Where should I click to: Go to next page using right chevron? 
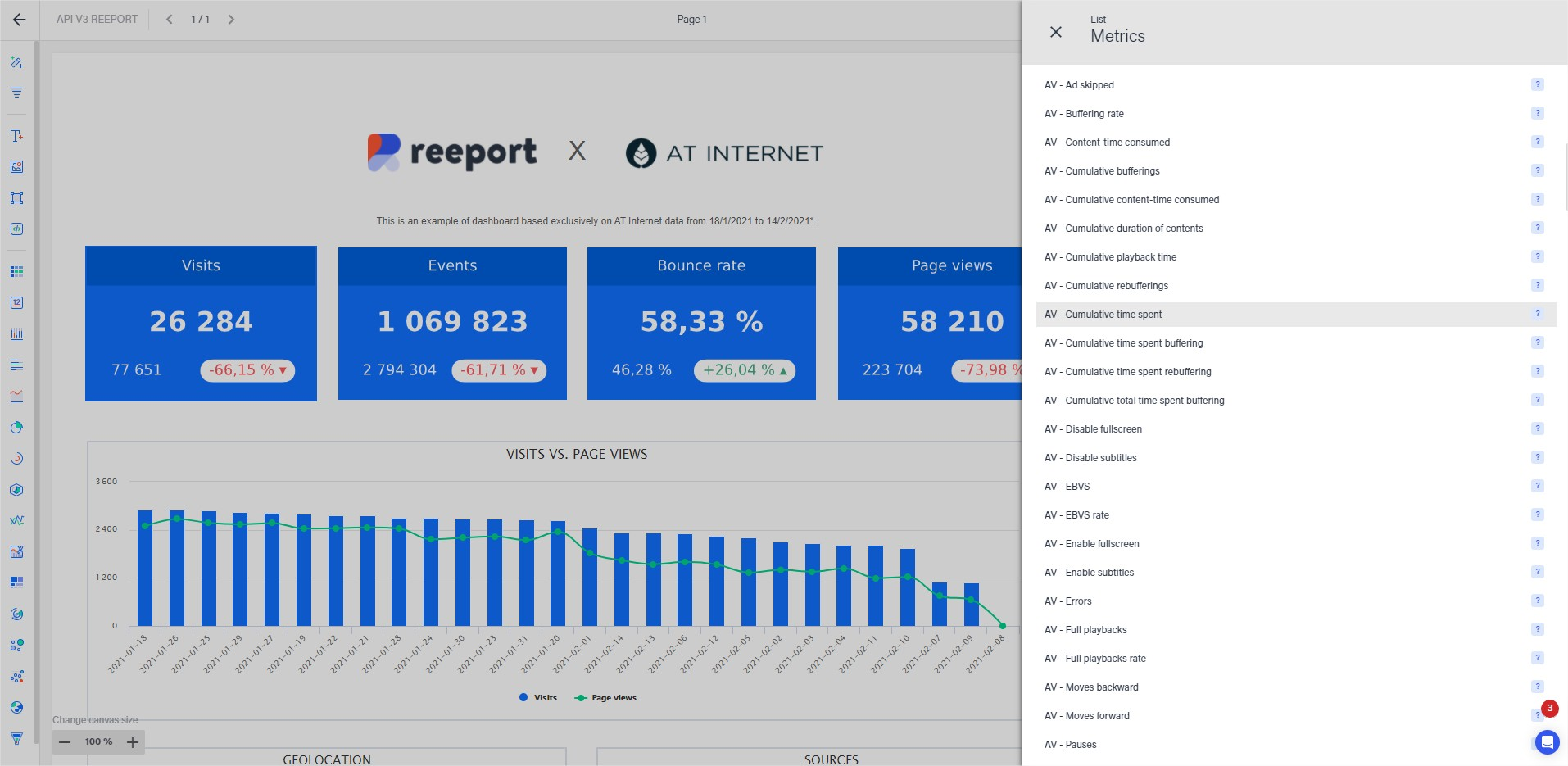pos(231,20)
